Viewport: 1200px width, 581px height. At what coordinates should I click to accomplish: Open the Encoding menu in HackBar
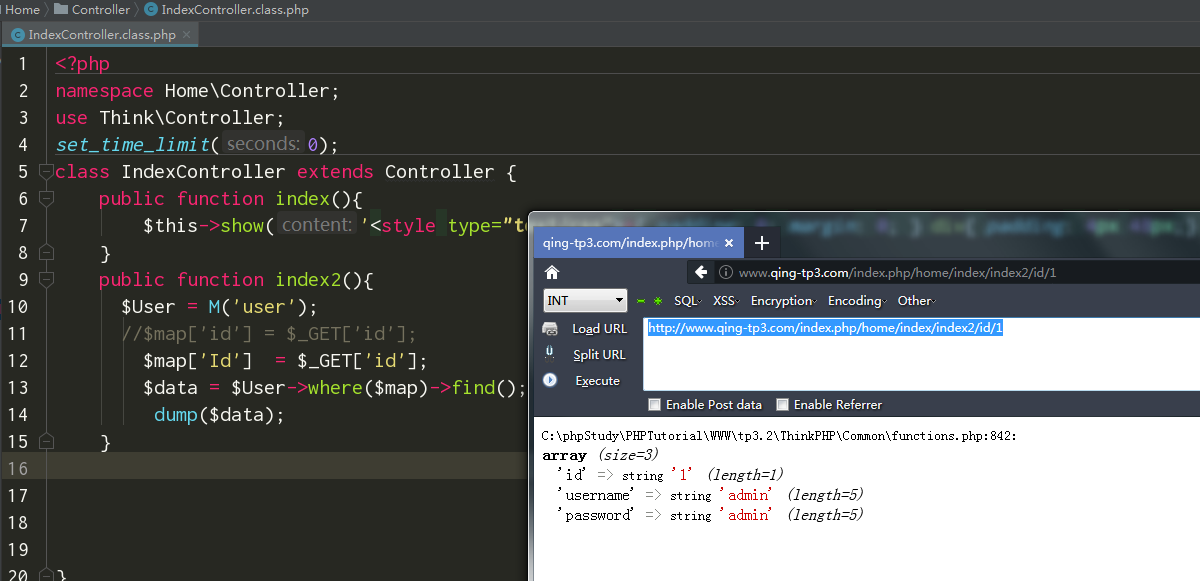(857, 301)
